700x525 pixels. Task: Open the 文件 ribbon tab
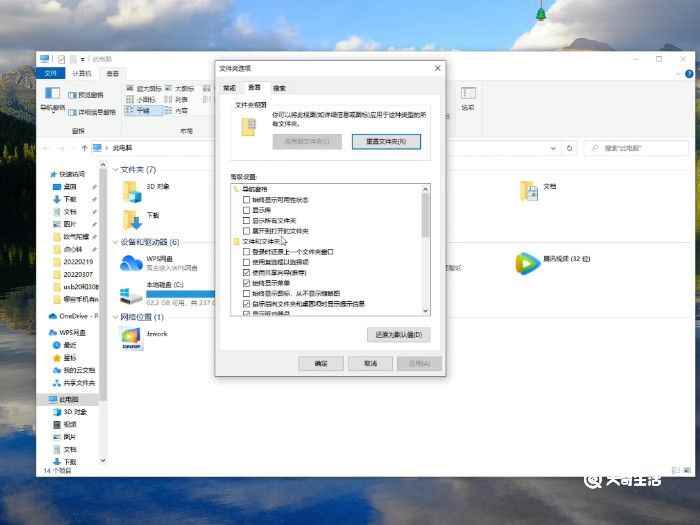click(x=50, y=73)
